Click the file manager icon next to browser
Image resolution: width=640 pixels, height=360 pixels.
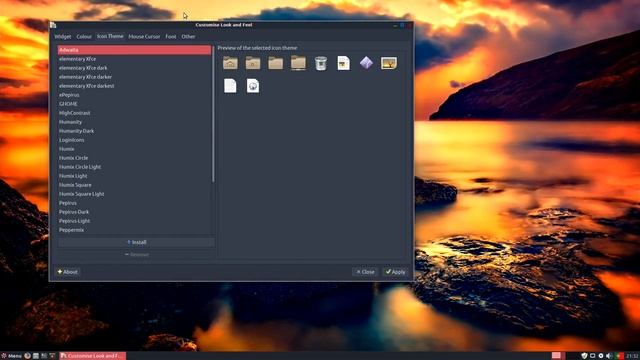(36, 356)
